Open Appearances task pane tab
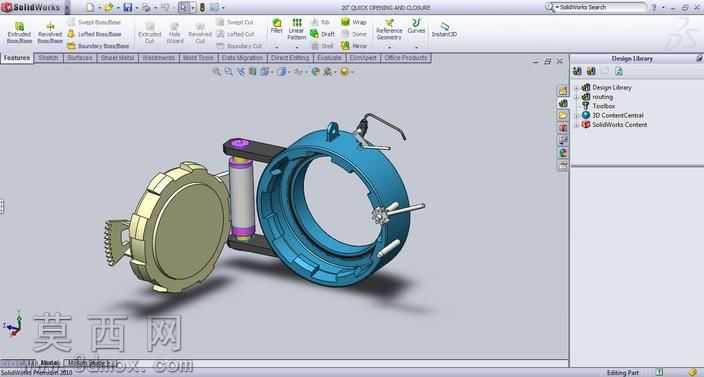This screenshot has width=704, height=377. (x=563, y=153)
